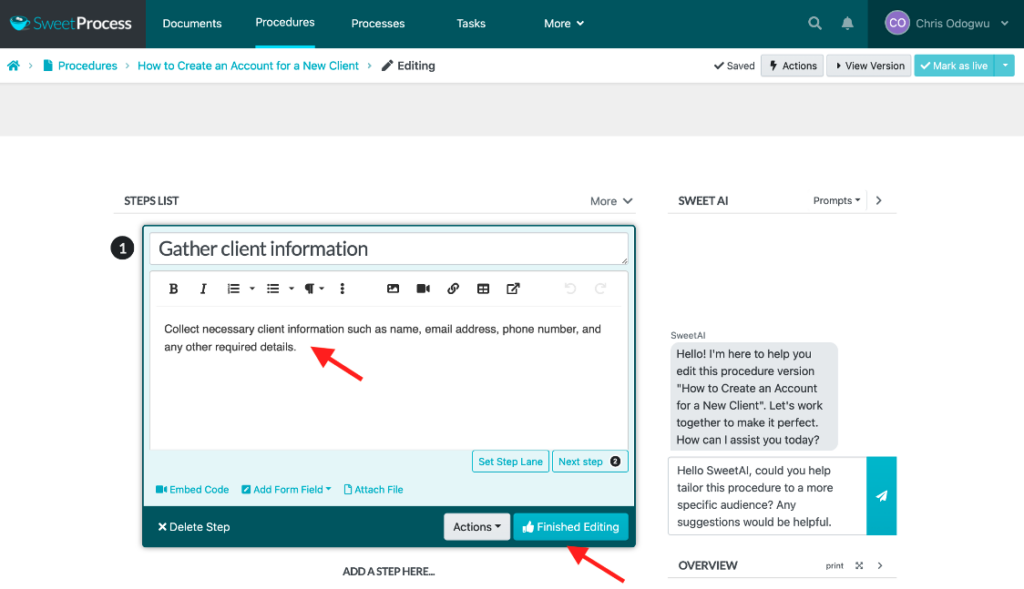Click Attach File link
Screen dimensions: 1024x589
pyautogui.click(x=374, y=490)
